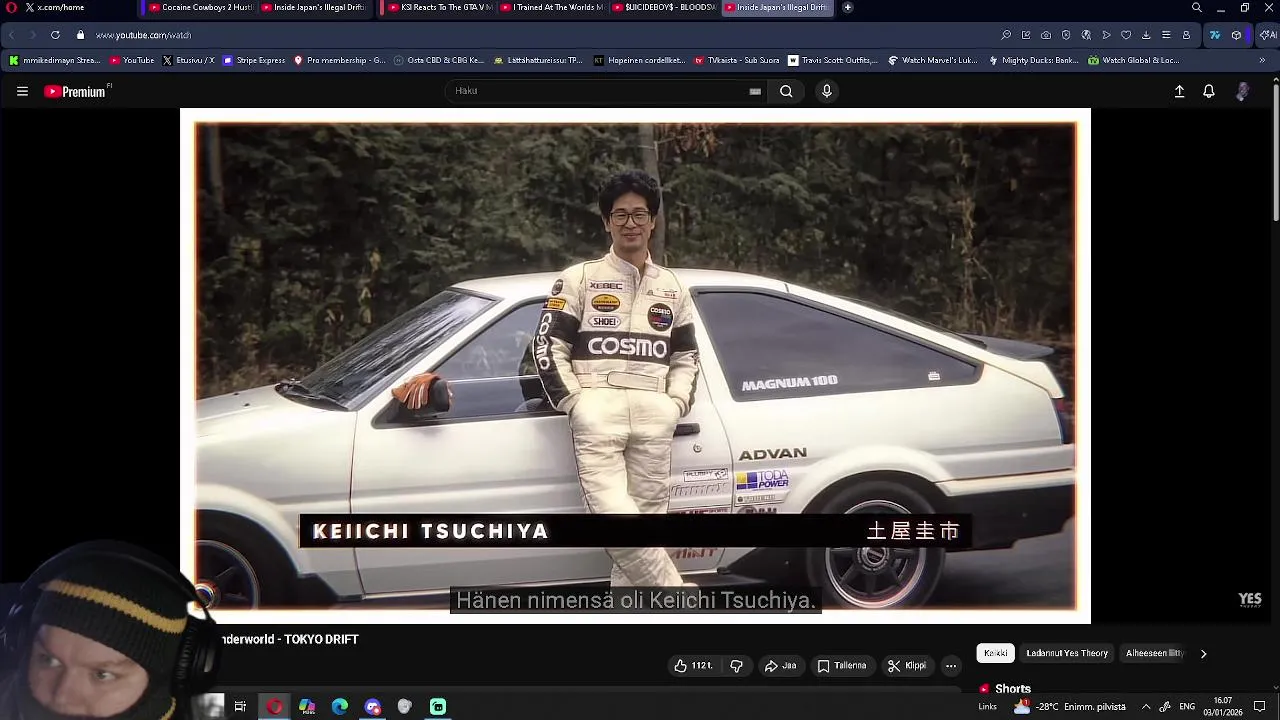Screen dimensions: 1280x720
Task: Open the YouTube create/upload icon
Action: point(1179,91)
